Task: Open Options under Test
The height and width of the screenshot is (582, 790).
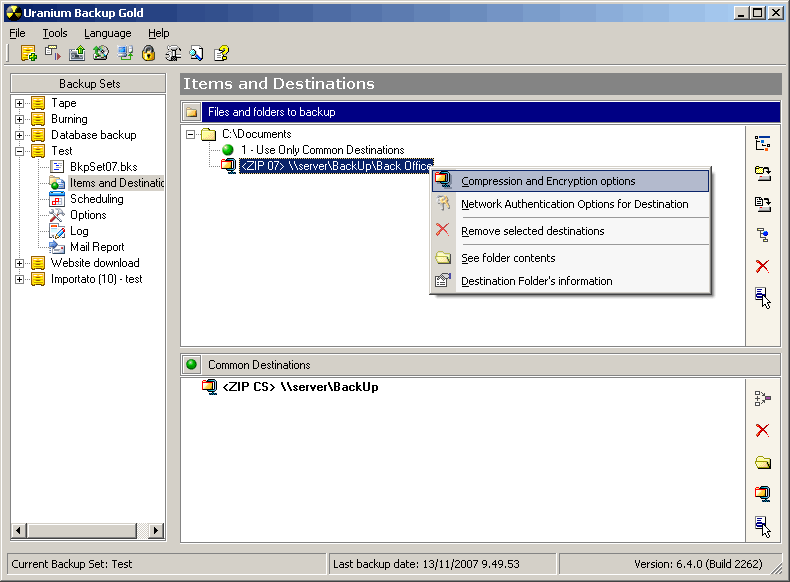Action: click(x=88, y=215)
